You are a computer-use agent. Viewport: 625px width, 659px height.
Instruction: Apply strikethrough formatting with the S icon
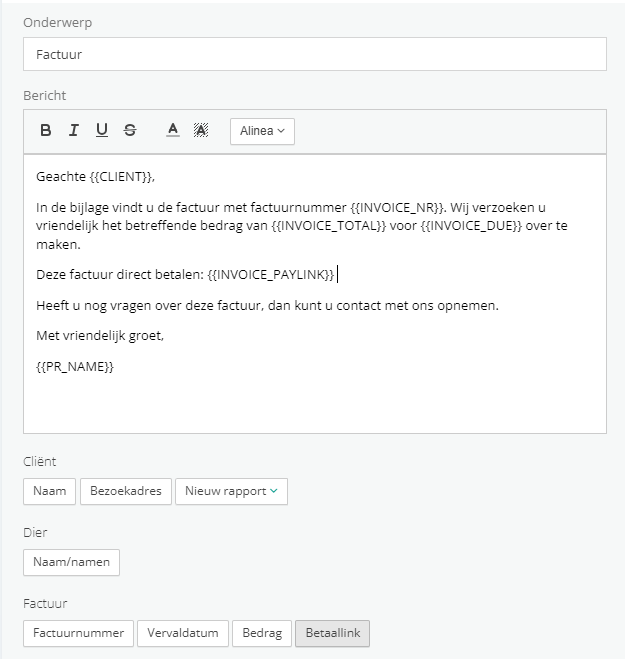point(130,130)
